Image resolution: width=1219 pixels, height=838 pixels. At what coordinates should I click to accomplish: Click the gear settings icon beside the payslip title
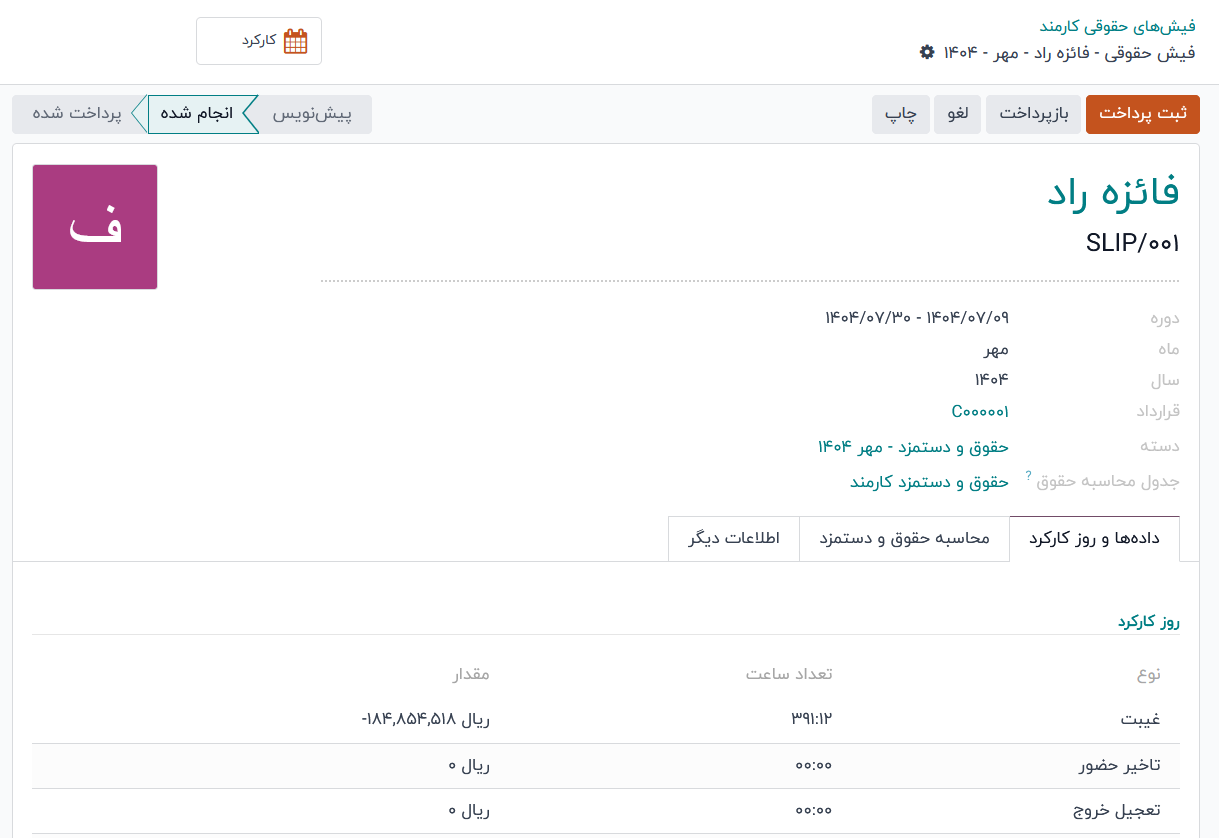pyautogui.click(x=927, y=52)
